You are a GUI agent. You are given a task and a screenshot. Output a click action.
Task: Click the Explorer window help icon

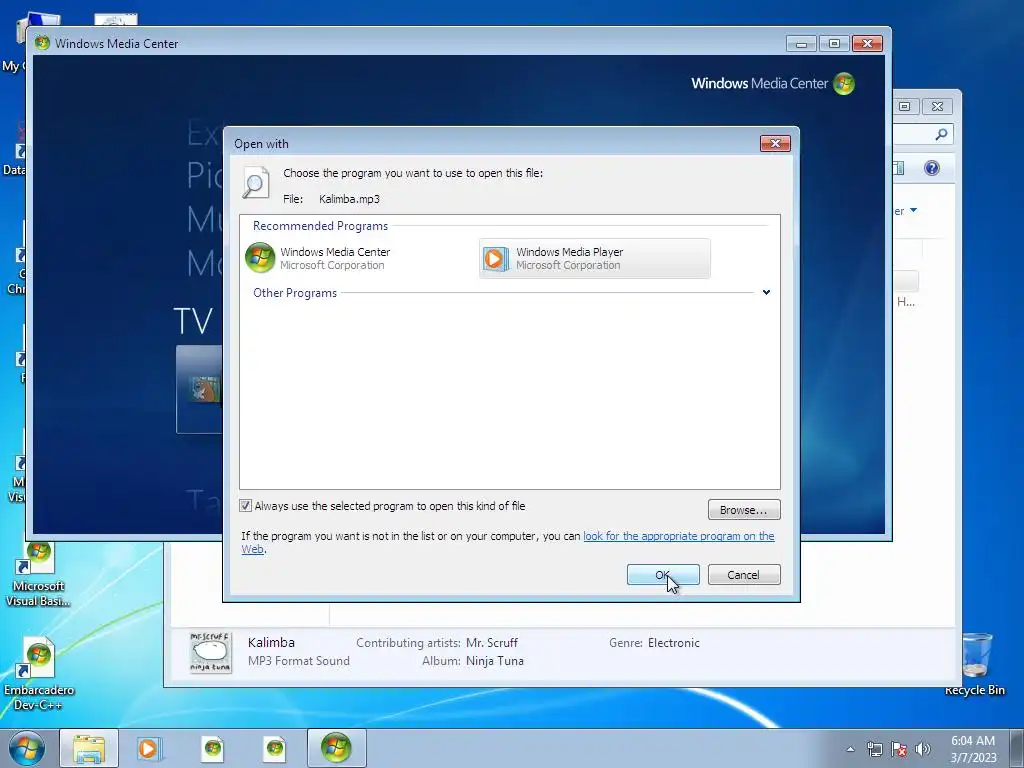(x=932, y=168)
